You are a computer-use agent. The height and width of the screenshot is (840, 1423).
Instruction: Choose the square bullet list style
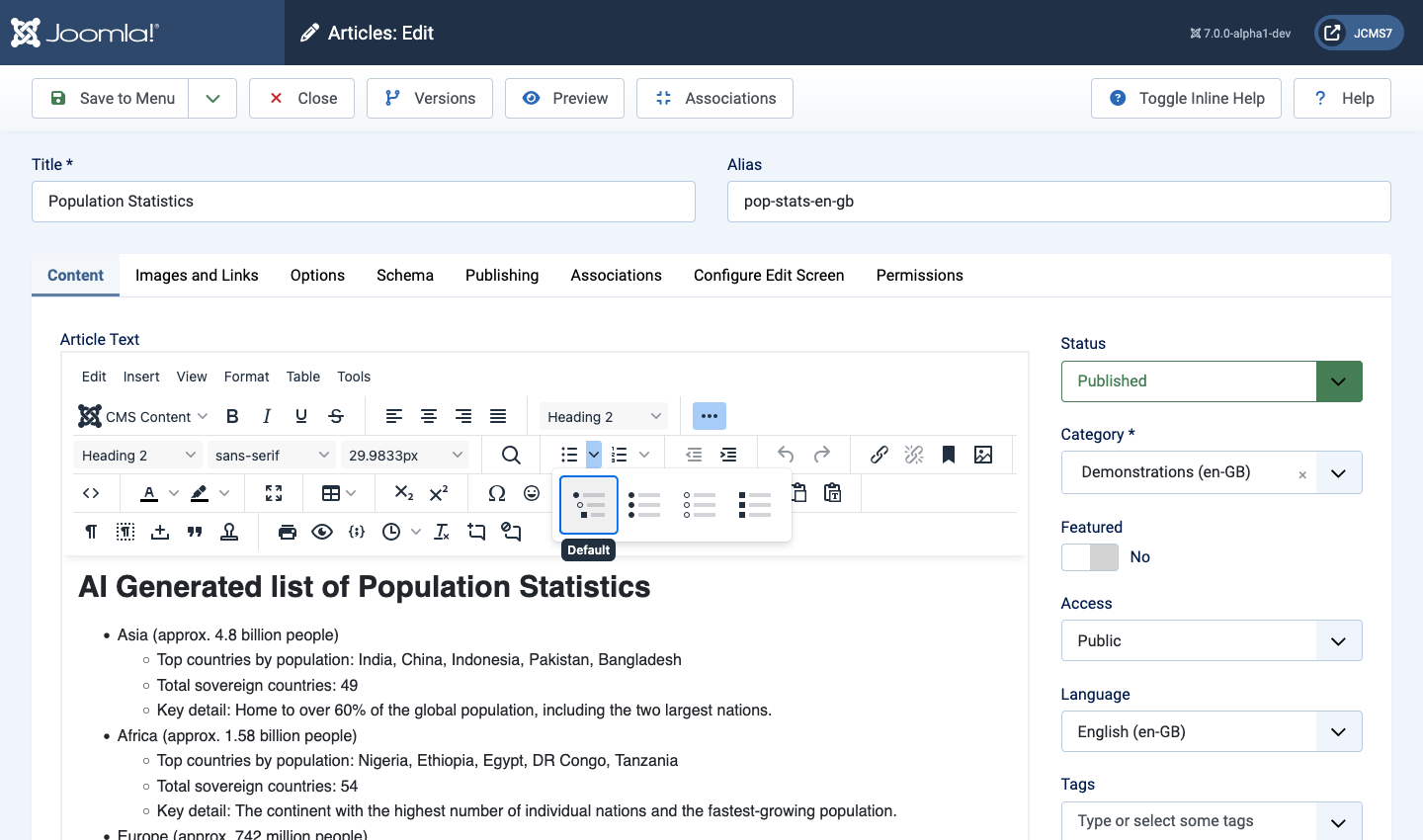pos(754,505)
